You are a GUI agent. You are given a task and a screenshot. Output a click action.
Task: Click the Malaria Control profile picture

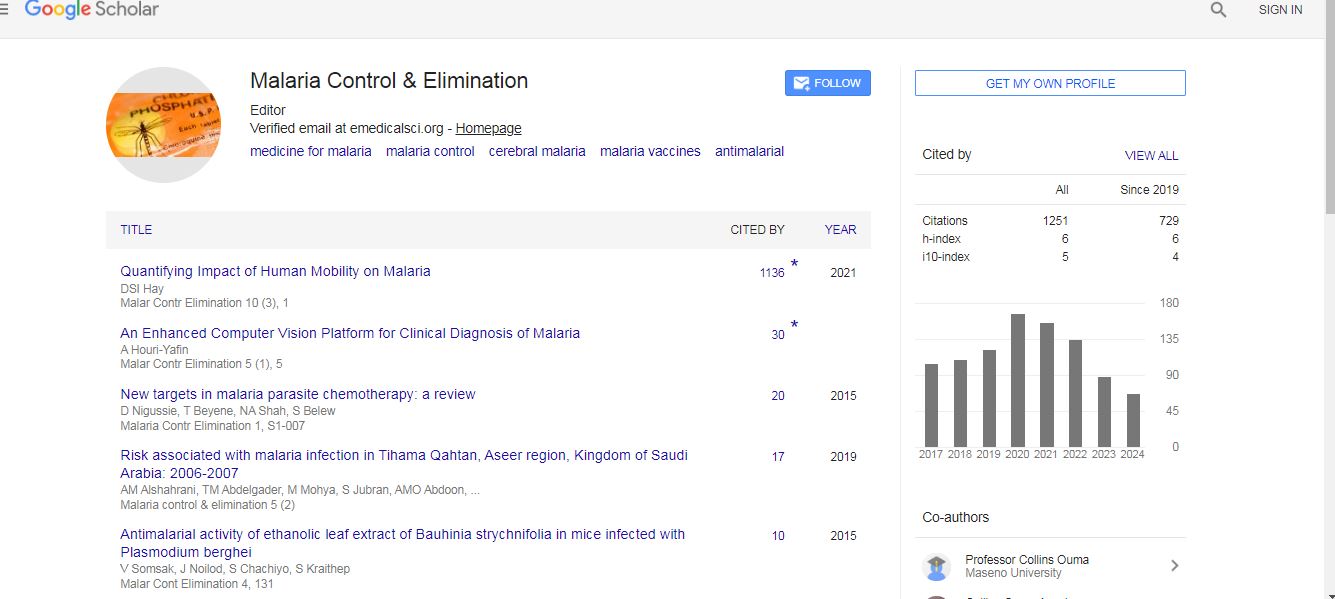click(163, 125)
